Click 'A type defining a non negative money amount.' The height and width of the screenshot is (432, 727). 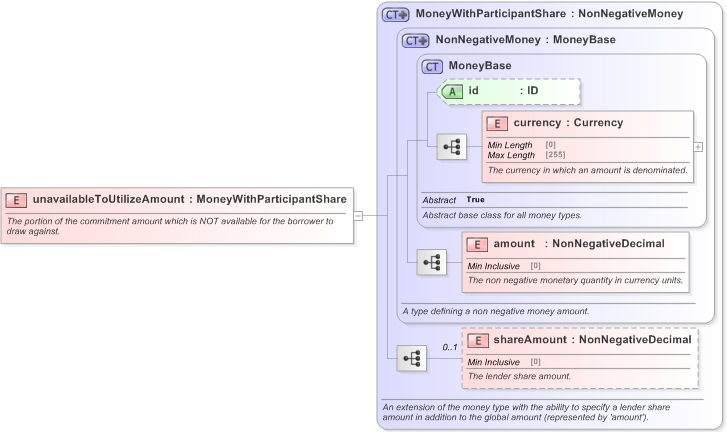pos(496,311)
